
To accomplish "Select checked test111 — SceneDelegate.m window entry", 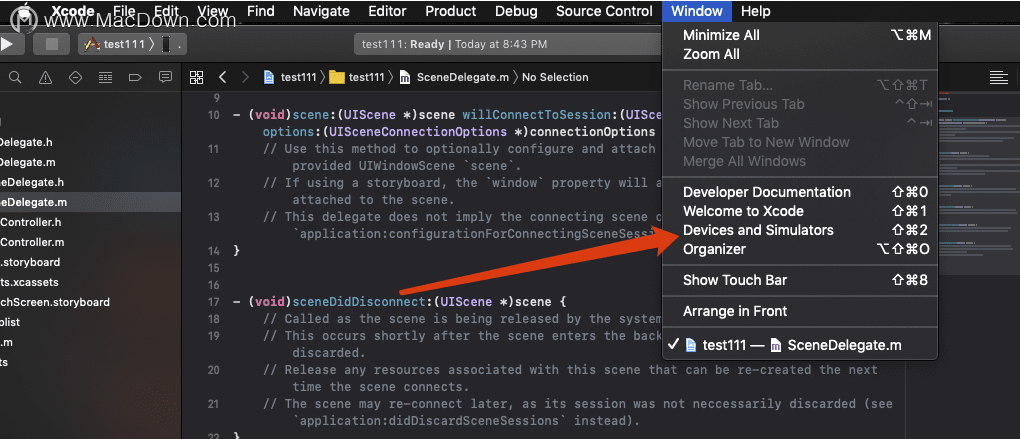I will [800, 345].
